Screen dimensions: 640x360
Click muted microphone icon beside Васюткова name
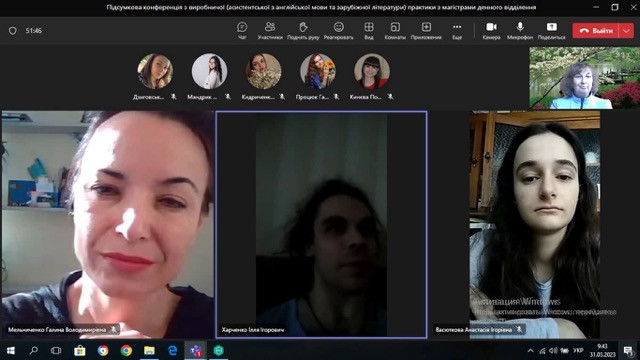(x=519, y=329)
